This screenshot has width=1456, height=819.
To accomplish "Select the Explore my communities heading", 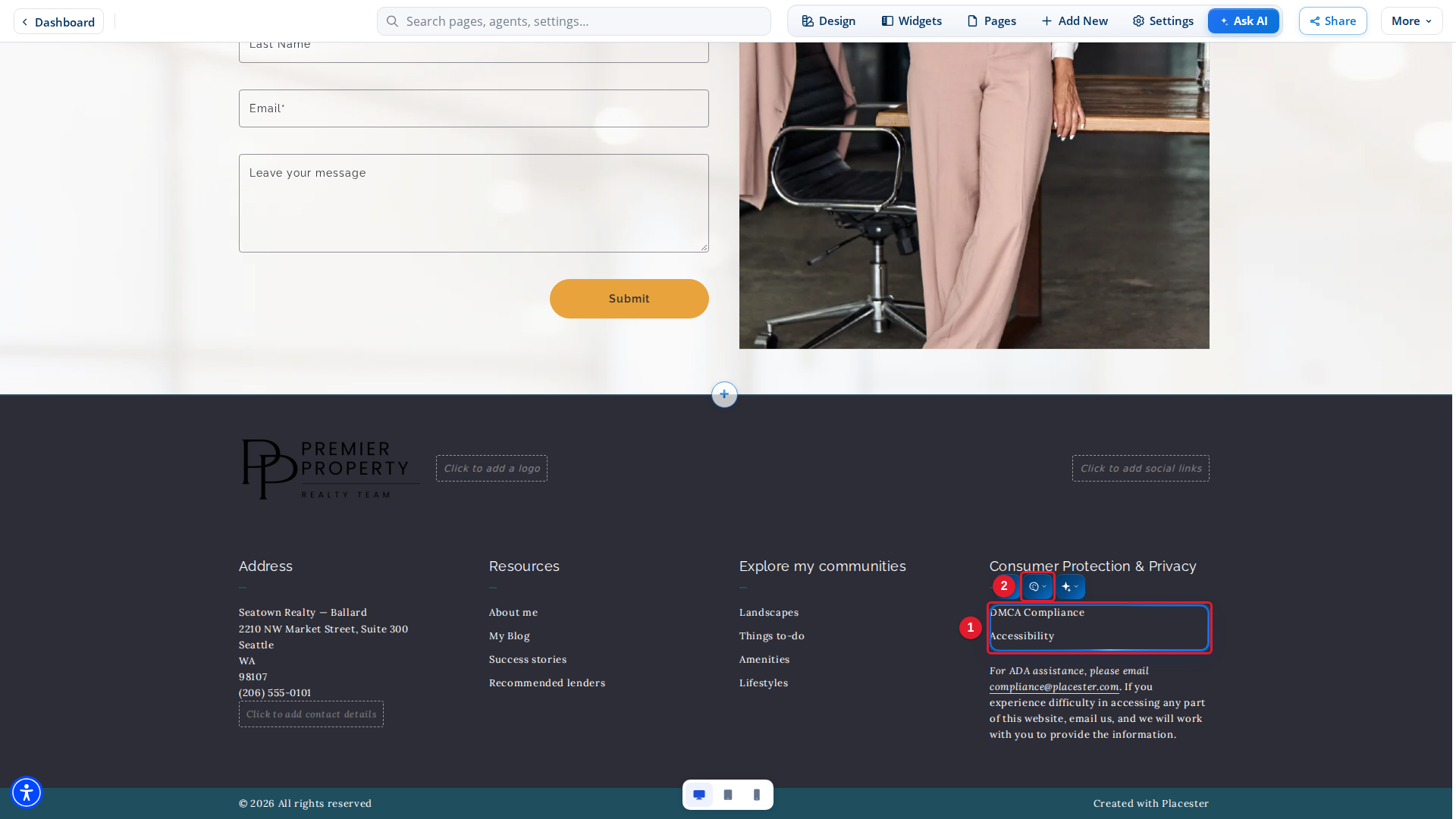I will pyautogui.click(x=823, y=566).
